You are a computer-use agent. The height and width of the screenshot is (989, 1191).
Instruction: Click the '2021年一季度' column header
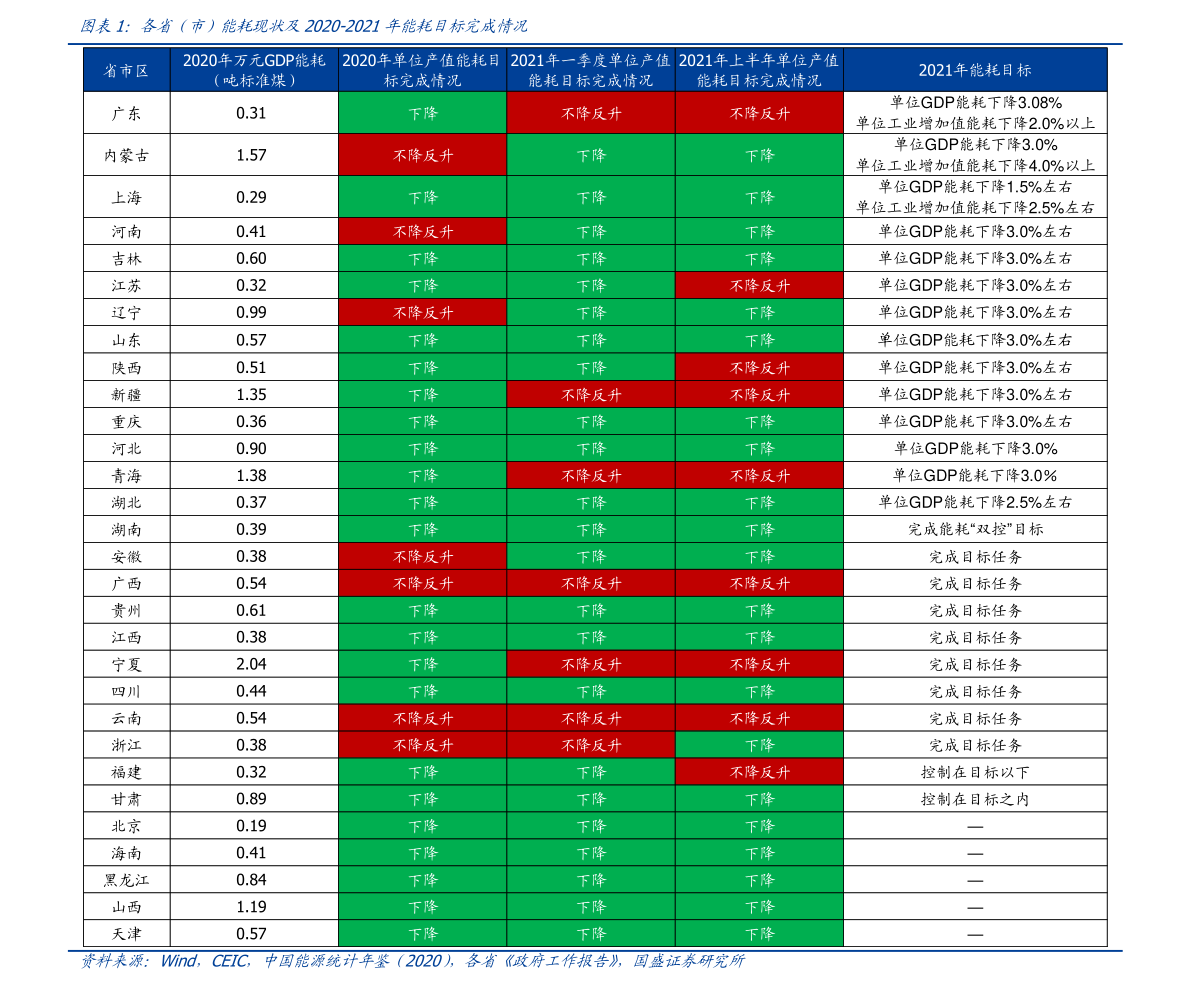point(590,71)
